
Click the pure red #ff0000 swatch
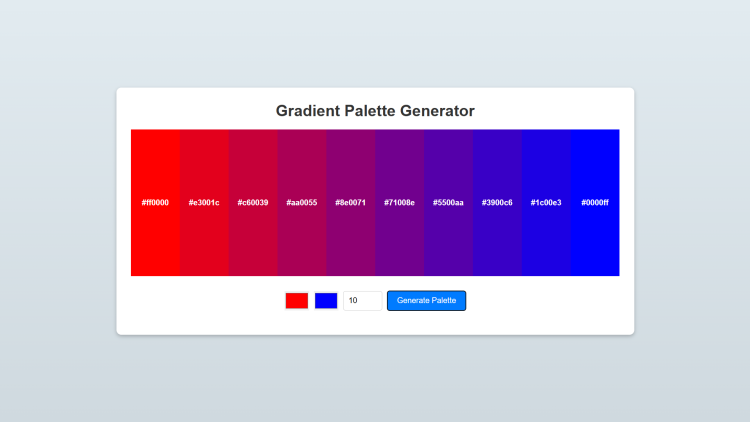(x=155, y=202)
